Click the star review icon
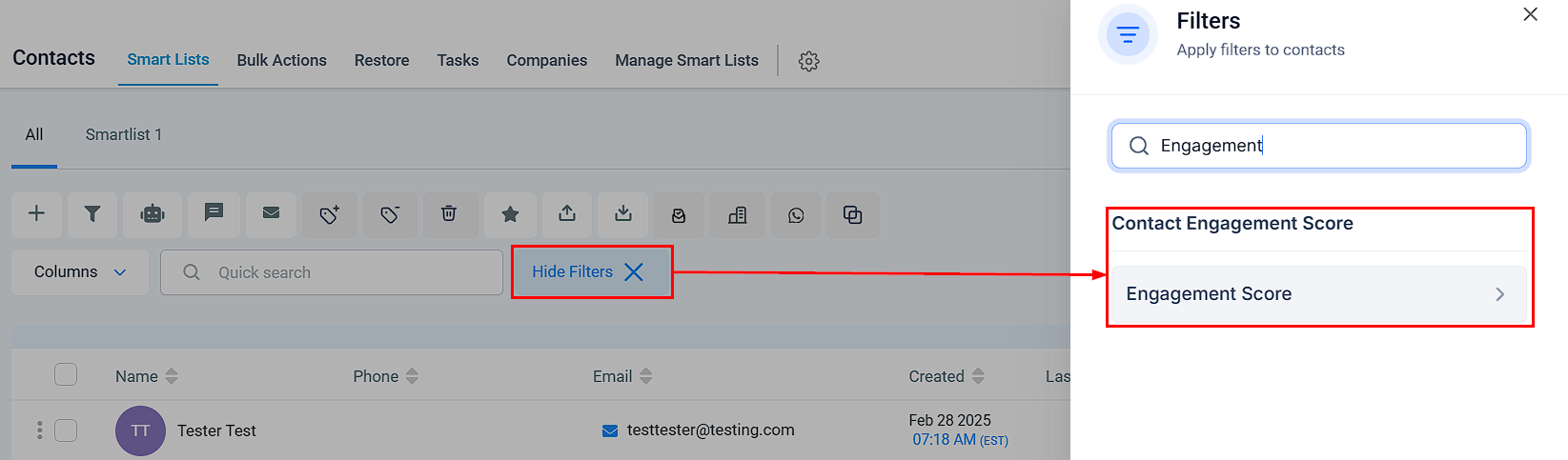Image resolution: width=1568 pixels, height=460 pixels. pos(510,214)
